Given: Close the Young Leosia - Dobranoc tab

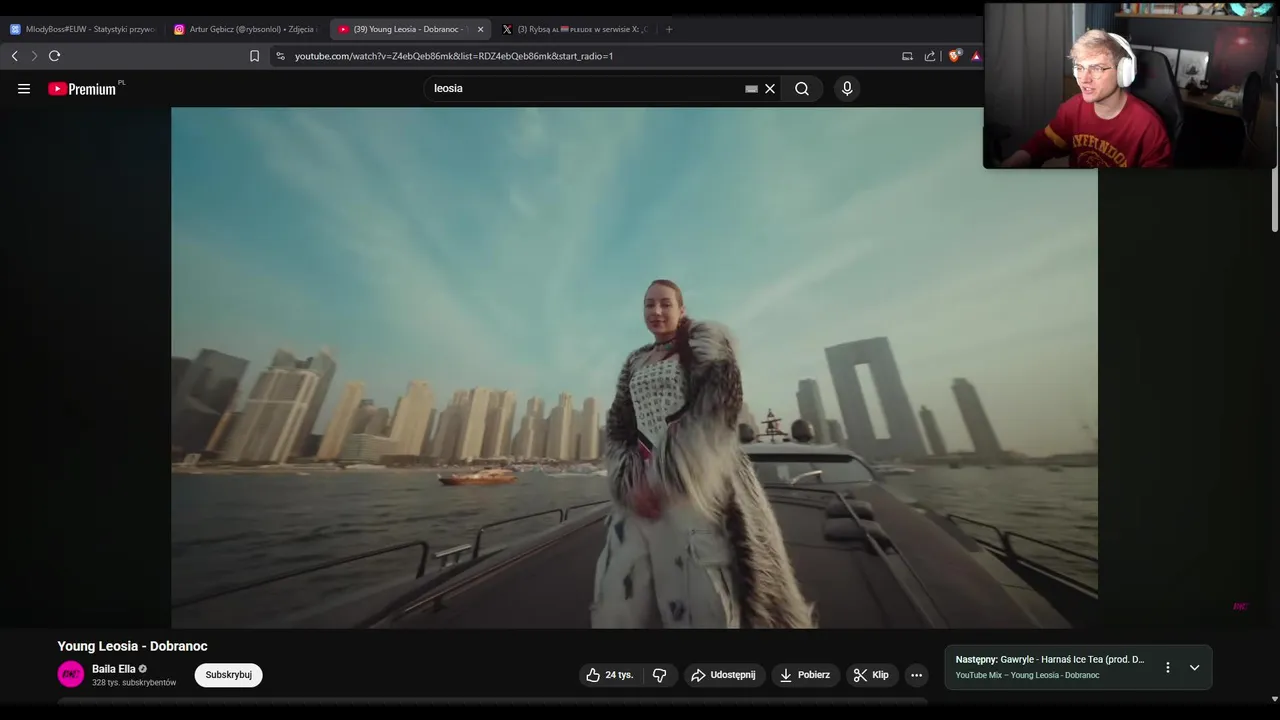Looking at the screenshot, I should point(480,29).
